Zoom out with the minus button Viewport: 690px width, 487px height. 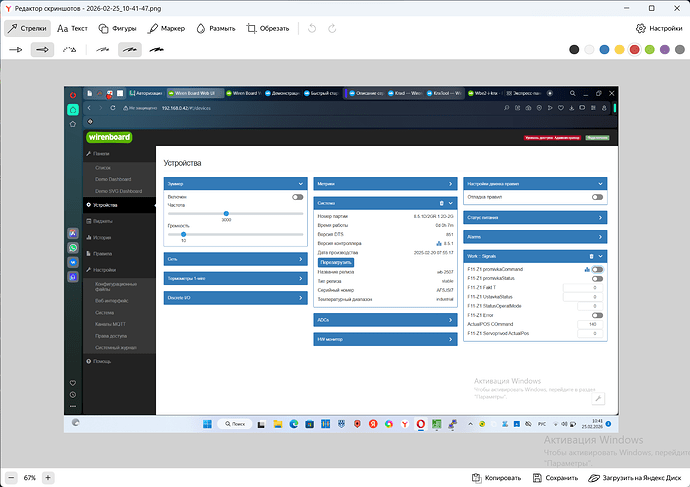tap(11, 478)
